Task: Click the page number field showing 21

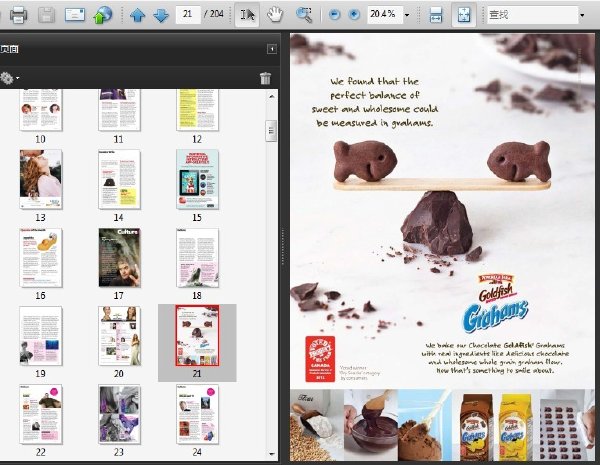Action: [x=188, y=14]
